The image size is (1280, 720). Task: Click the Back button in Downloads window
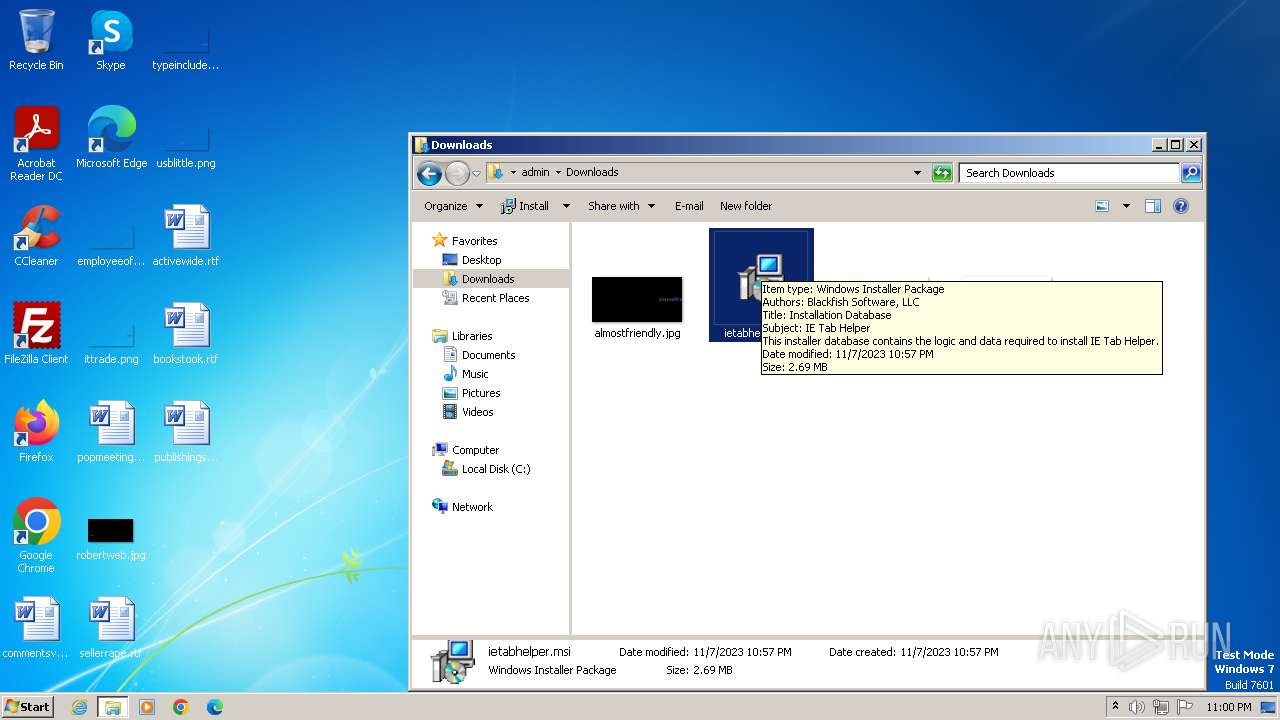click(x=429, y=173)
